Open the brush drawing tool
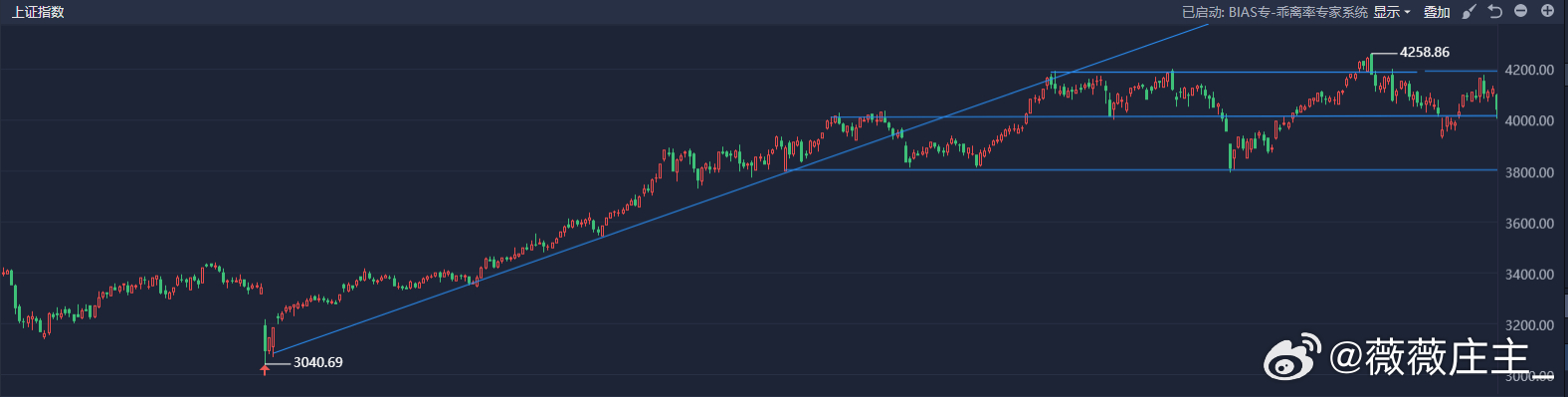 1469,12
